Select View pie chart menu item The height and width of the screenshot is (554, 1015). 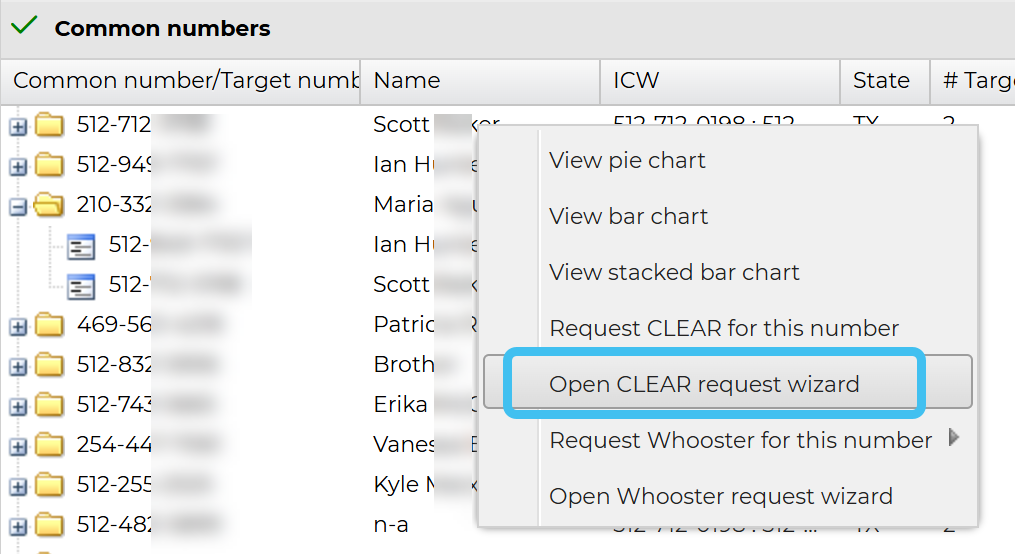pos(627,160)
